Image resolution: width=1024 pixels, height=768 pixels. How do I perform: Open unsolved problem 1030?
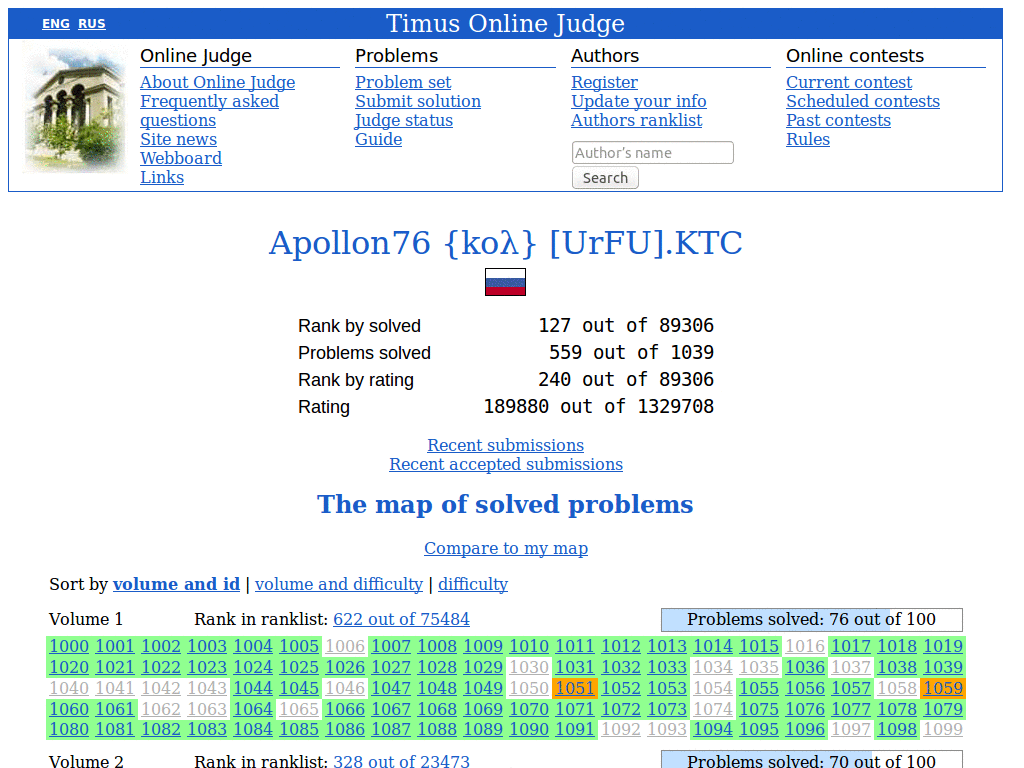(529, 667)
